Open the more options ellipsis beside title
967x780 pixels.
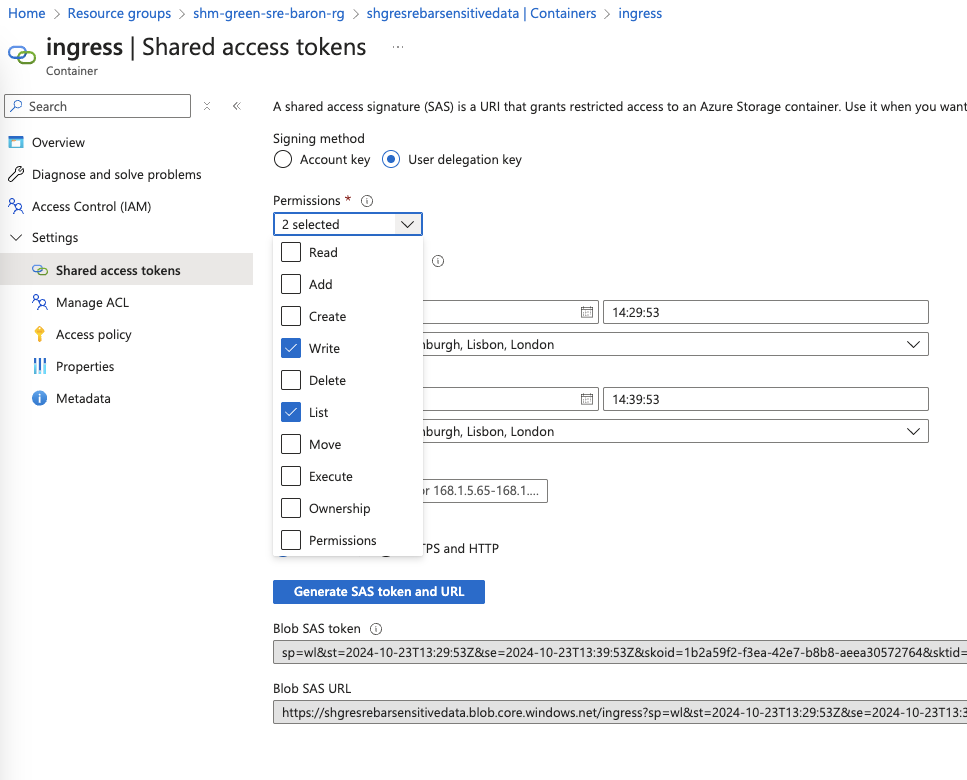point(398,47)
